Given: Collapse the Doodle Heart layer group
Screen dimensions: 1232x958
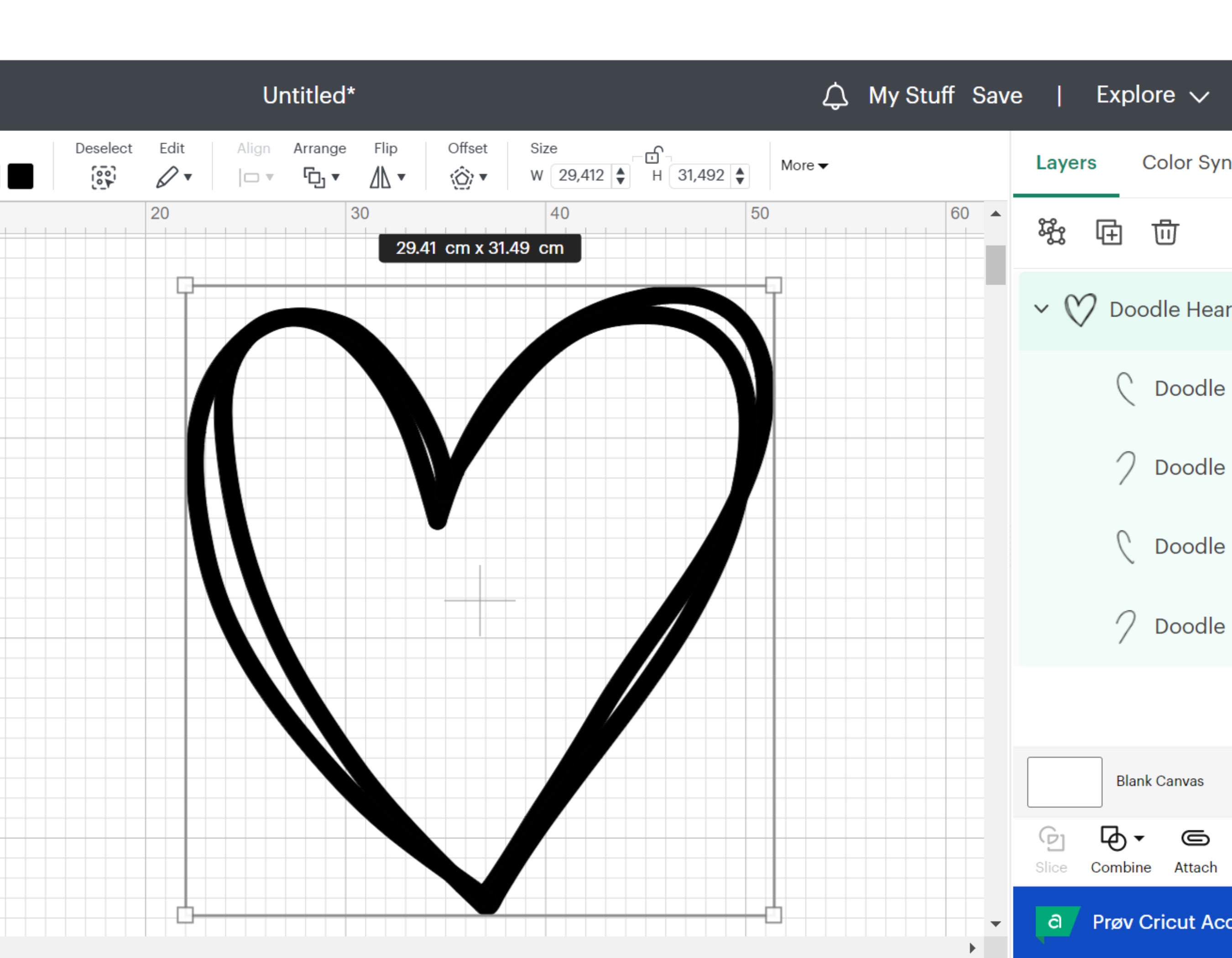Looking at the screenshot, I should 1041,308.
